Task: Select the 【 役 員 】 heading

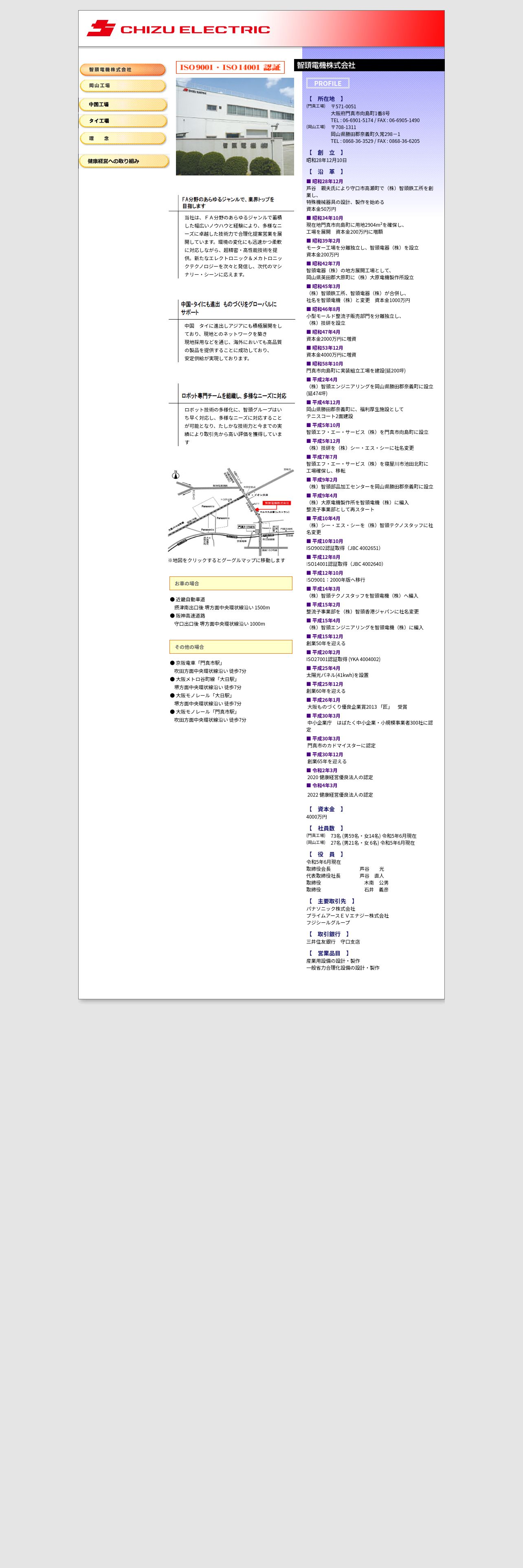Action: [x=326, y=854]
